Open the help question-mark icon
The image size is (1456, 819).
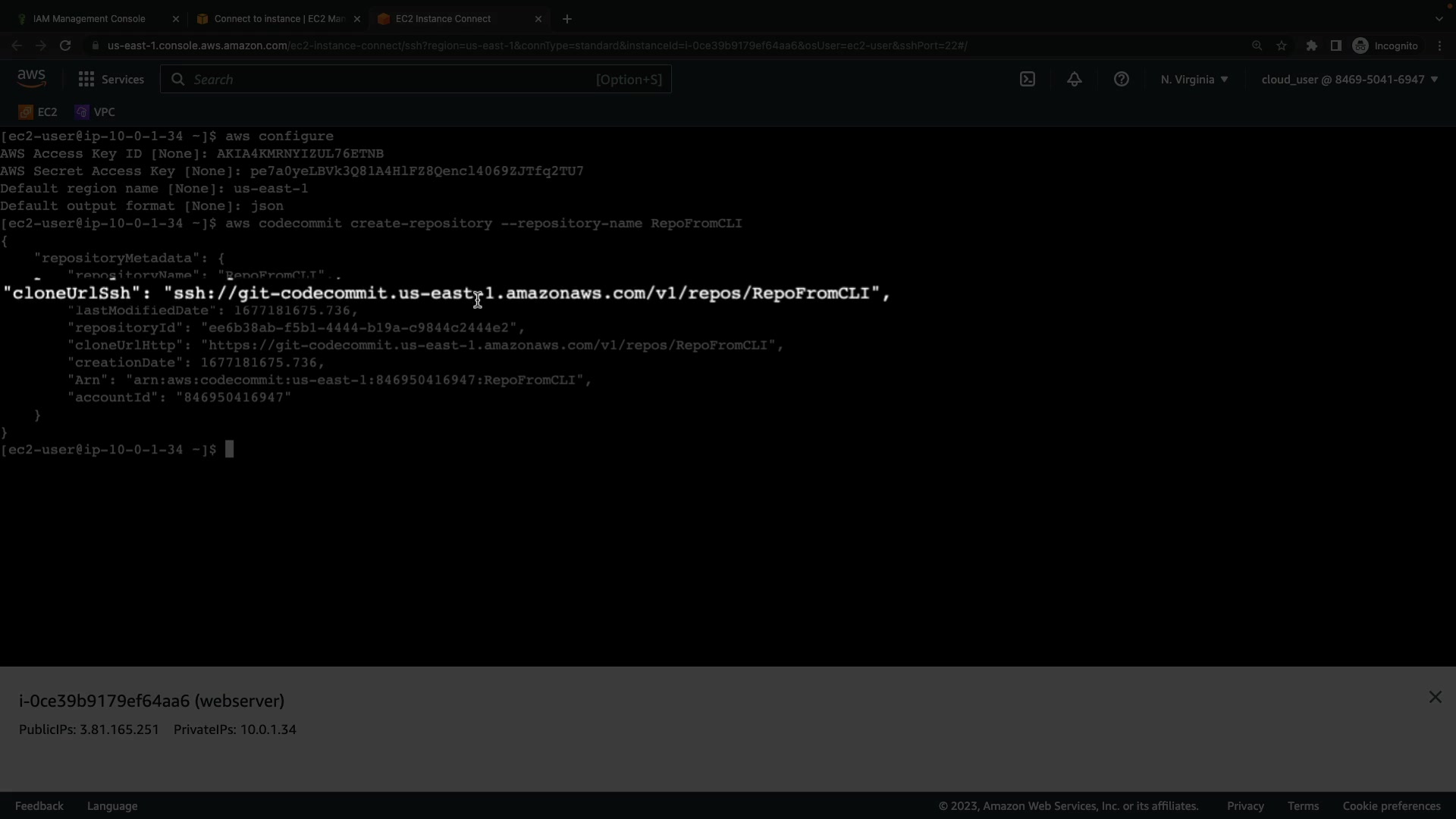click(1122, 80)
